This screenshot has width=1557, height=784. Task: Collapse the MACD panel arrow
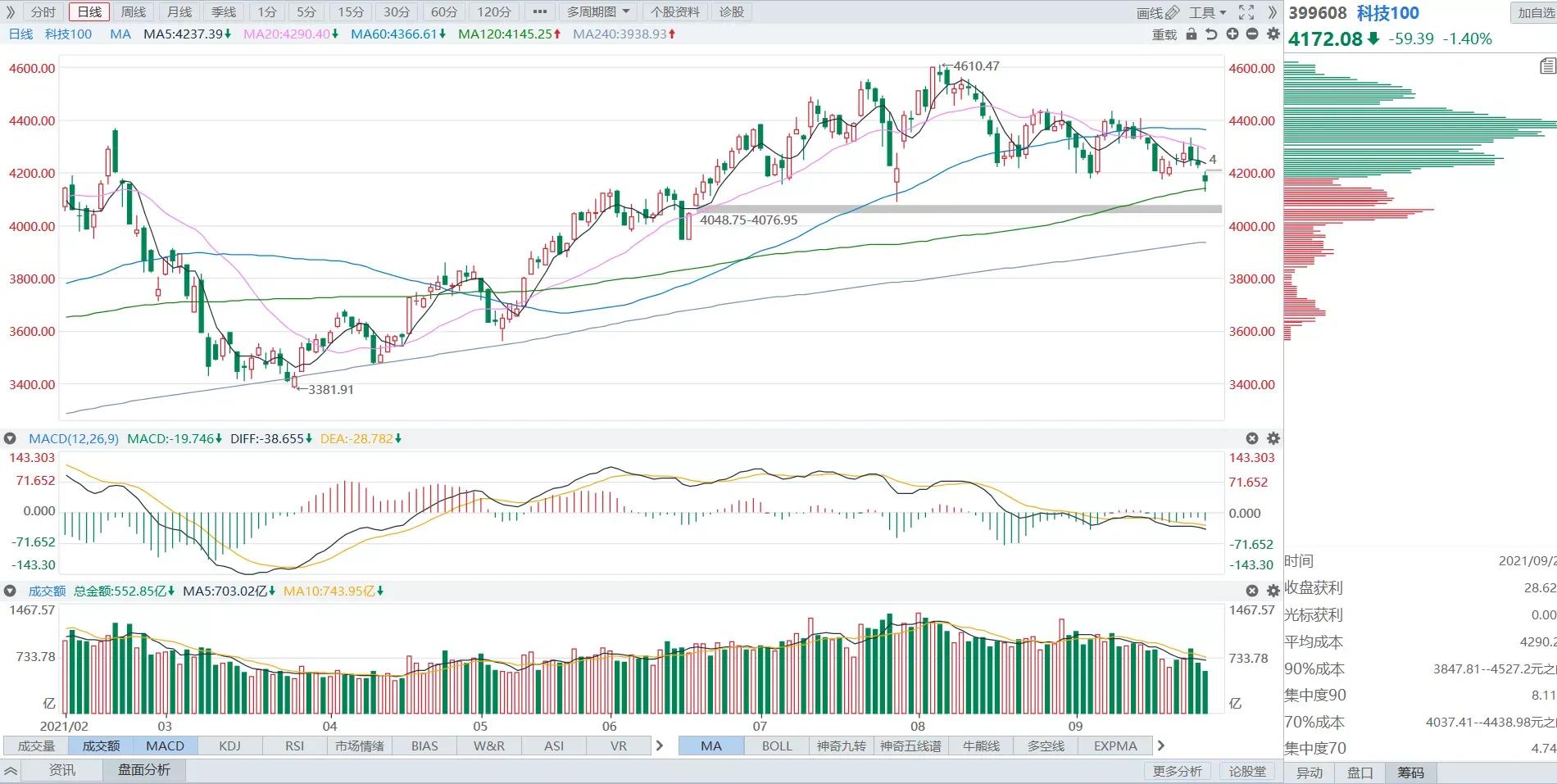click(11, 439)
